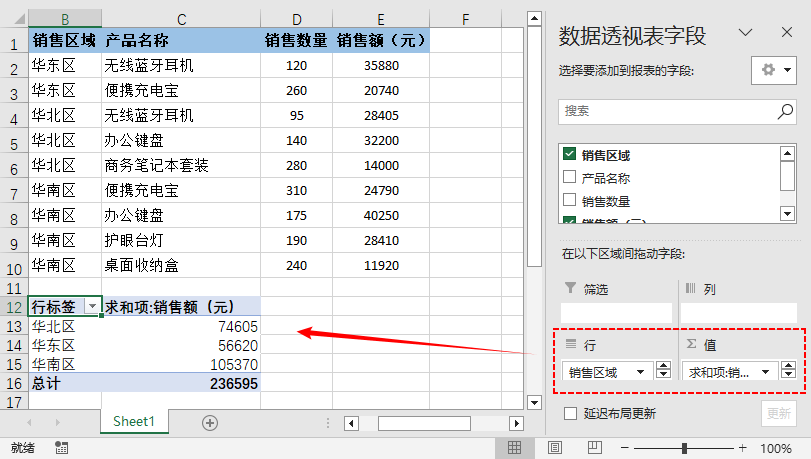The width and height of the screenshot is (811, 459).
Task: Uncheck the 销售区域 field checkbox
Action: 569,154
